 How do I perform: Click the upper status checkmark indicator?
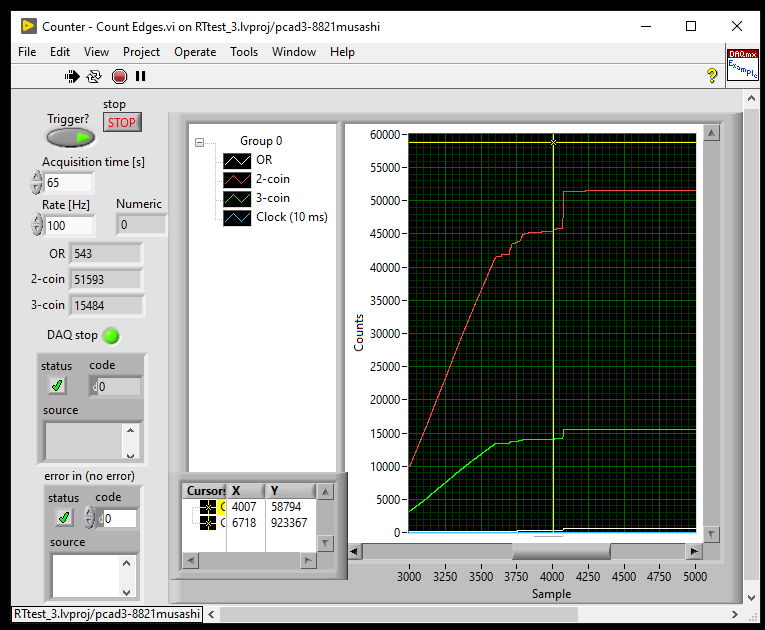pyautogui.click(x=57, y=386)
